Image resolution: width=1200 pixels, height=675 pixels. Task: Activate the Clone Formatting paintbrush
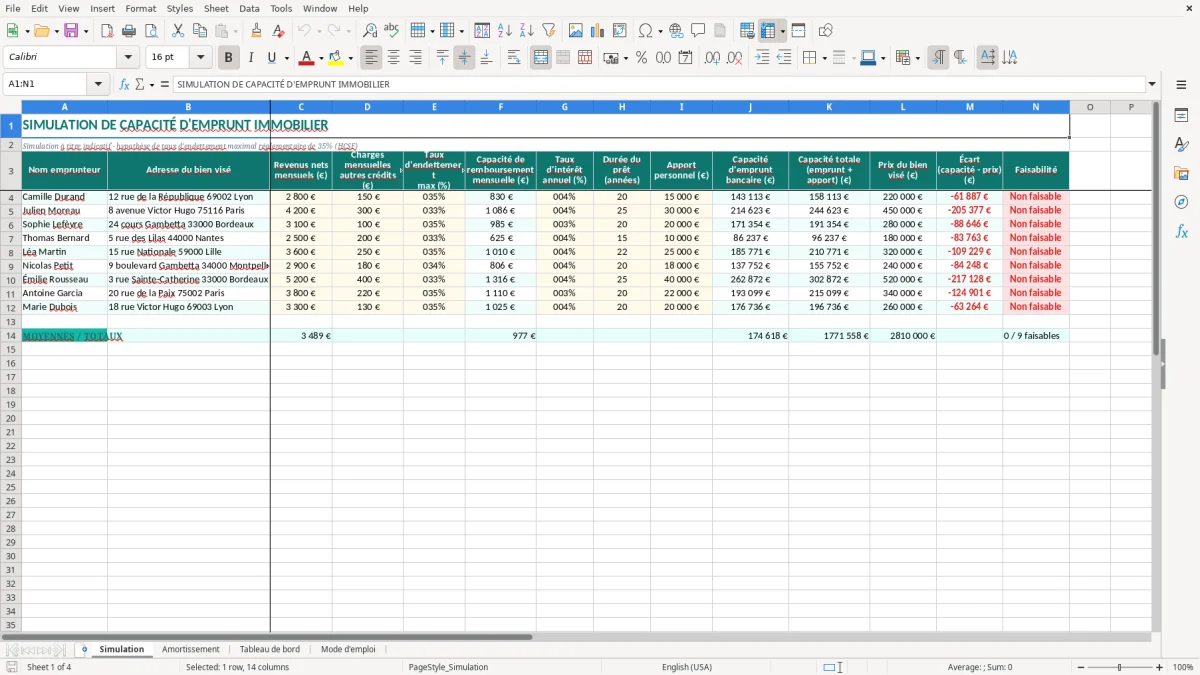(256, 31)
